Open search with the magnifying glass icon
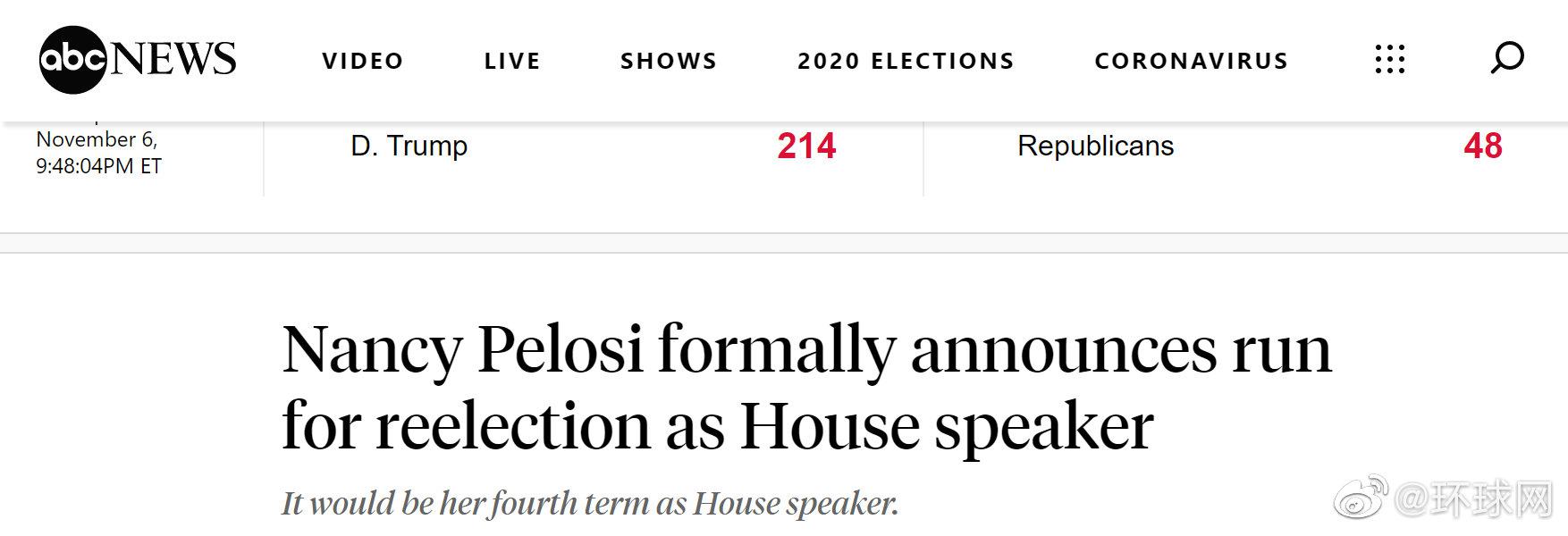The height and width of the screenshot is (536, 1568). coord(1506,59)
